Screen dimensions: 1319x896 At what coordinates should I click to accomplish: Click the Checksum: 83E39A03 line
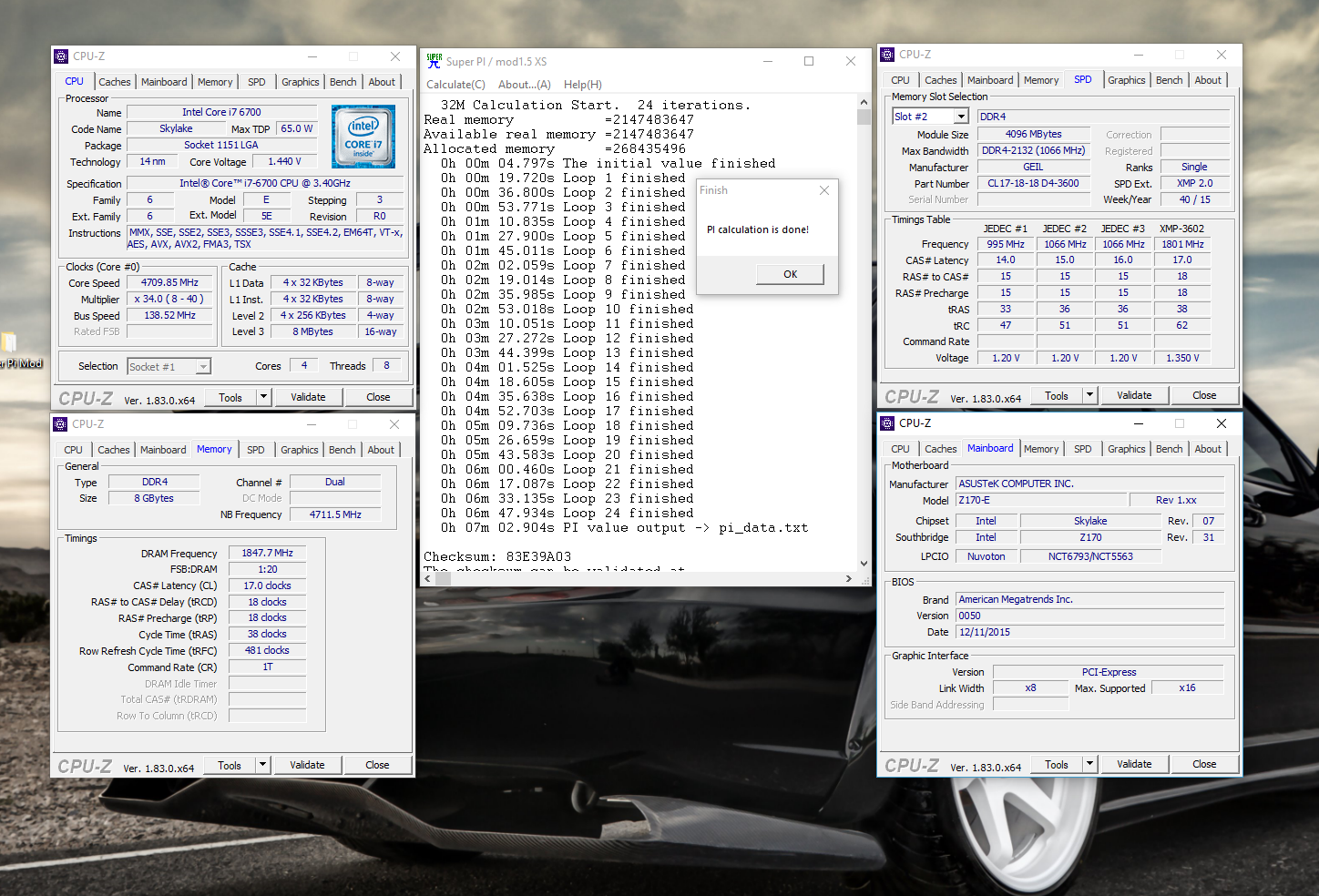coord(497,556)
